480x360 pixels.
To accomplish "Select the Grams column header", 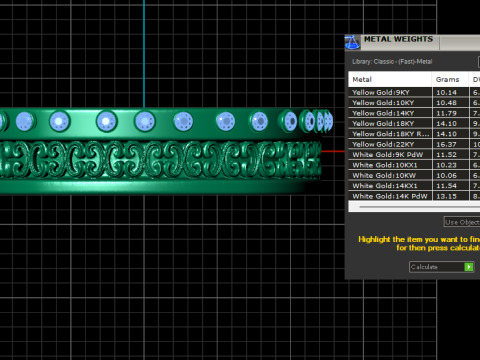I will [x=450, y=79].
